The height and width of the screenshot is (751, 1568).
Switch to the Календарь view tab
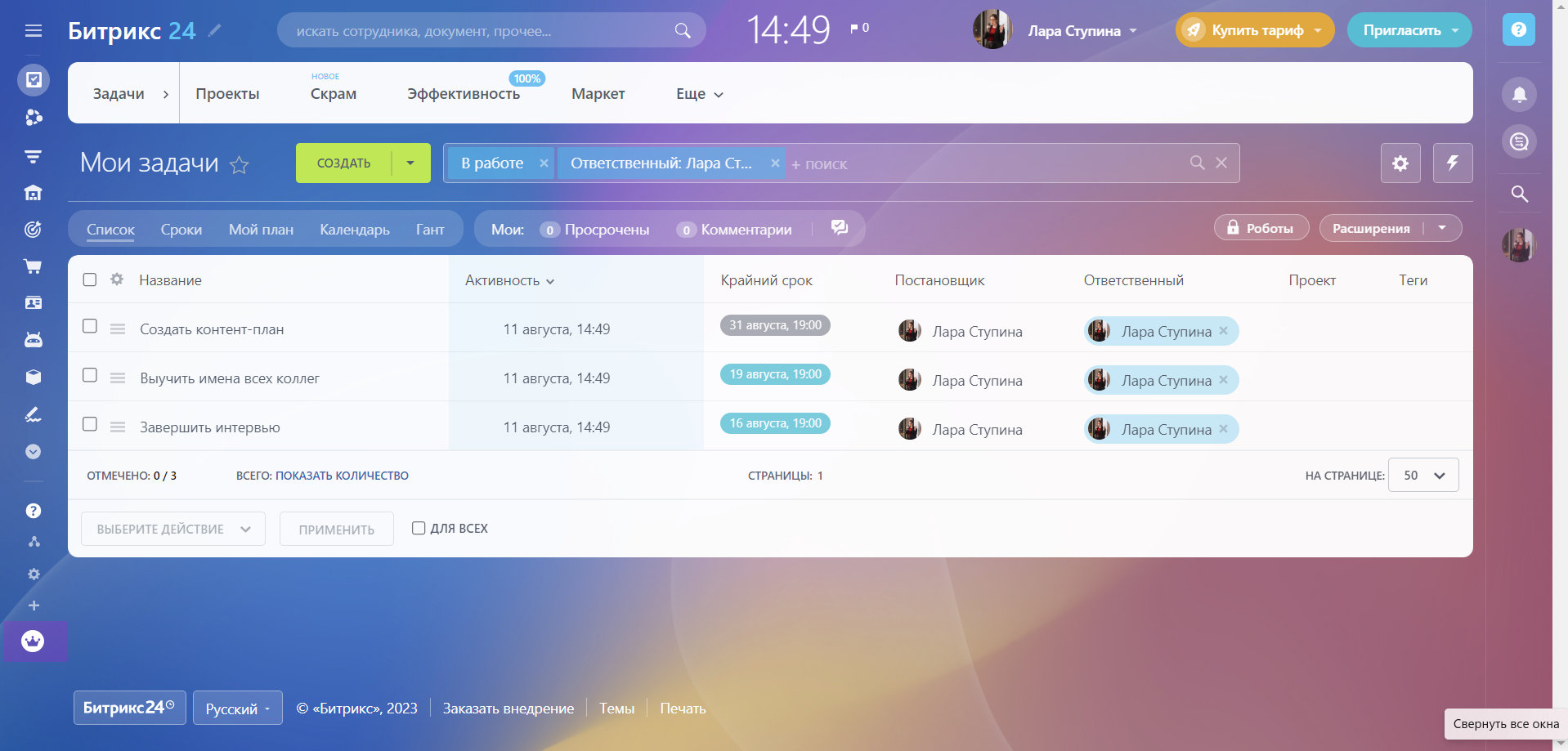point(354,230)
